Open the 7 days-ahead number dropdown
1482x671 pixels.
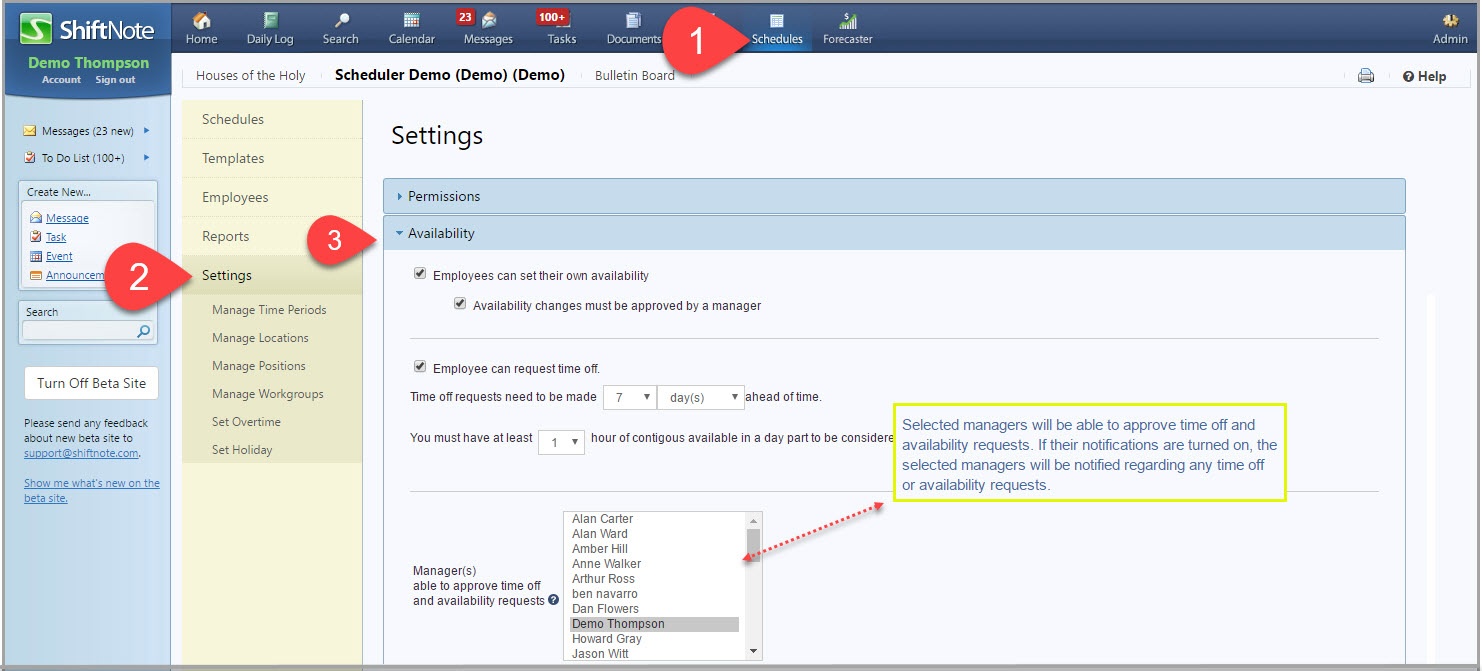630,397
